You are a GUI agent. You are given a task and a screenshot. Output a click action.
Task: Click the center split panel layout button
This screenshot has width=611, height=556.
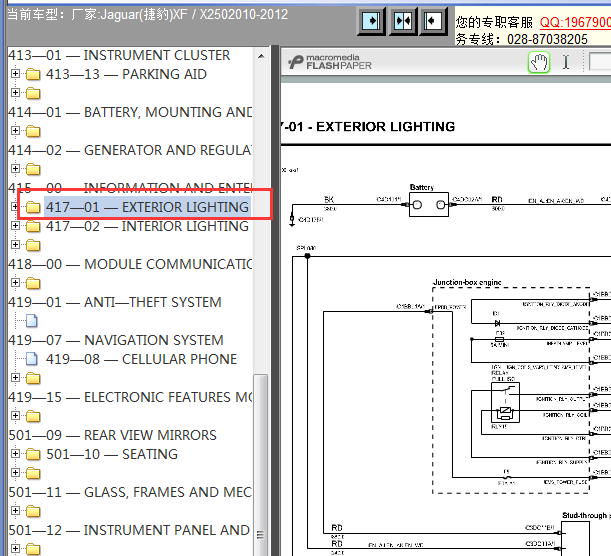pyautogui.click(x=403, y=21)
